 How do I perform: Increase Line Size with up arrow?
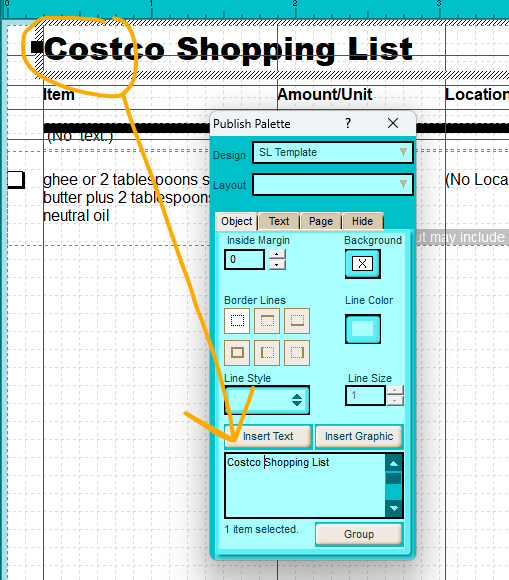pyautogui.click(x=395, y=391)
